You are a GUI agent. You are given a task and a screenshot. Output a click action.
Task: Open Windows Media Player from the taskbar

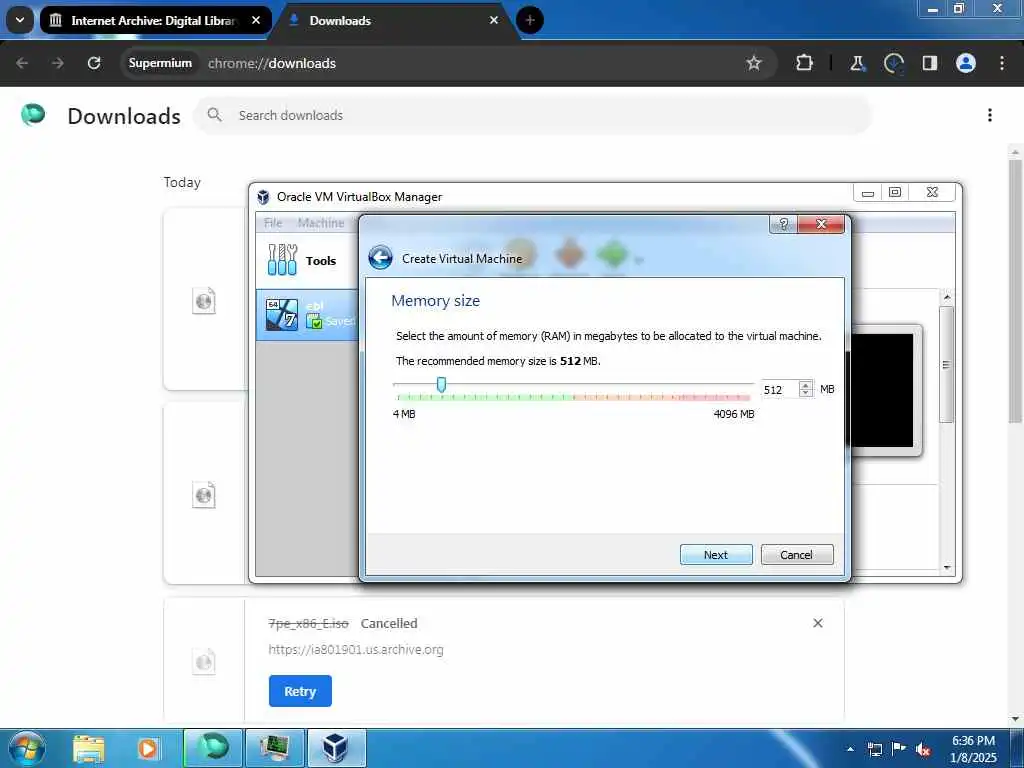tap(148, 748)
